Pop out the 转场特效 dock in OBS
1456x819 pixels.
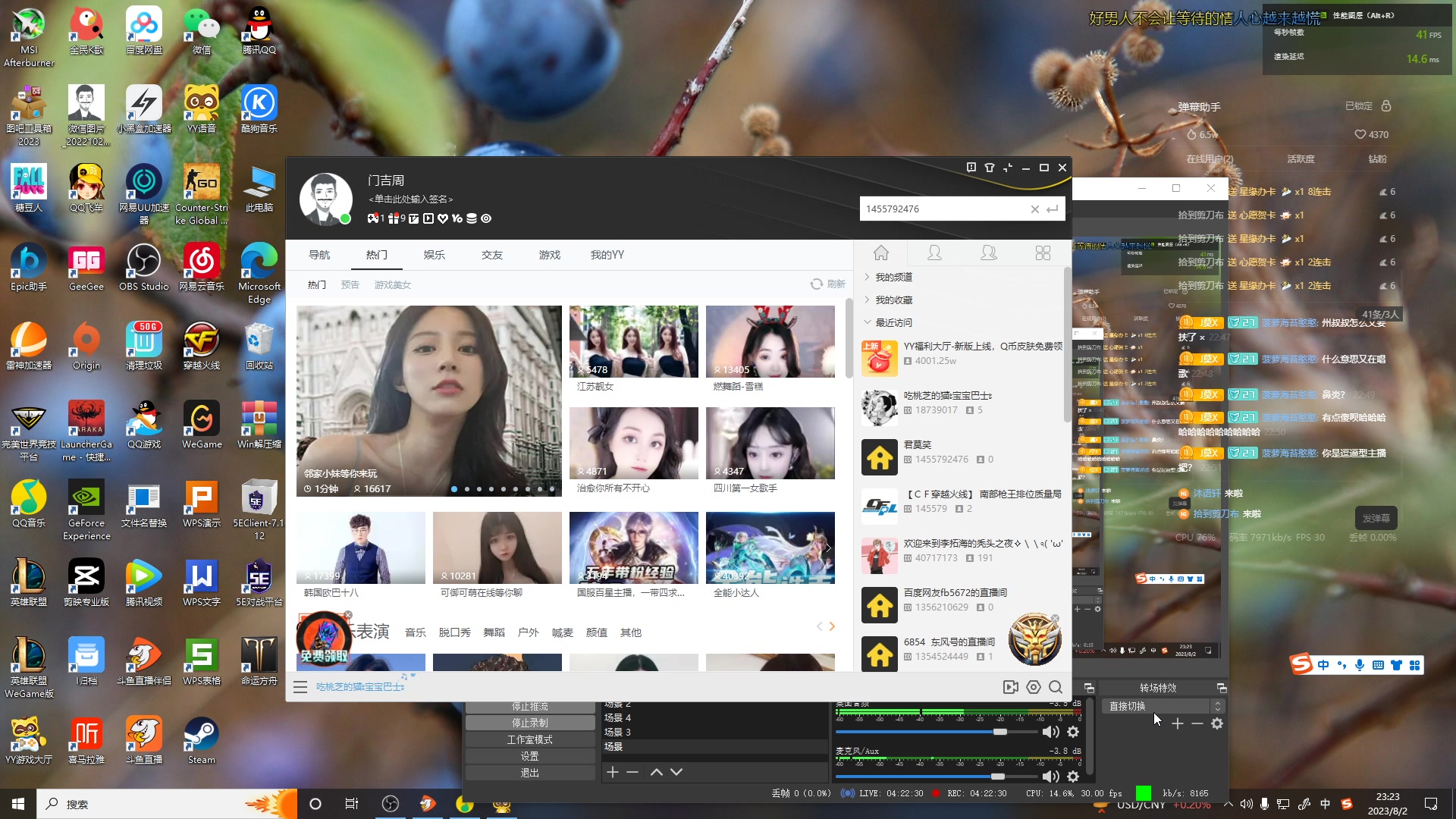pyautogui.click(x=1222, y=688)
